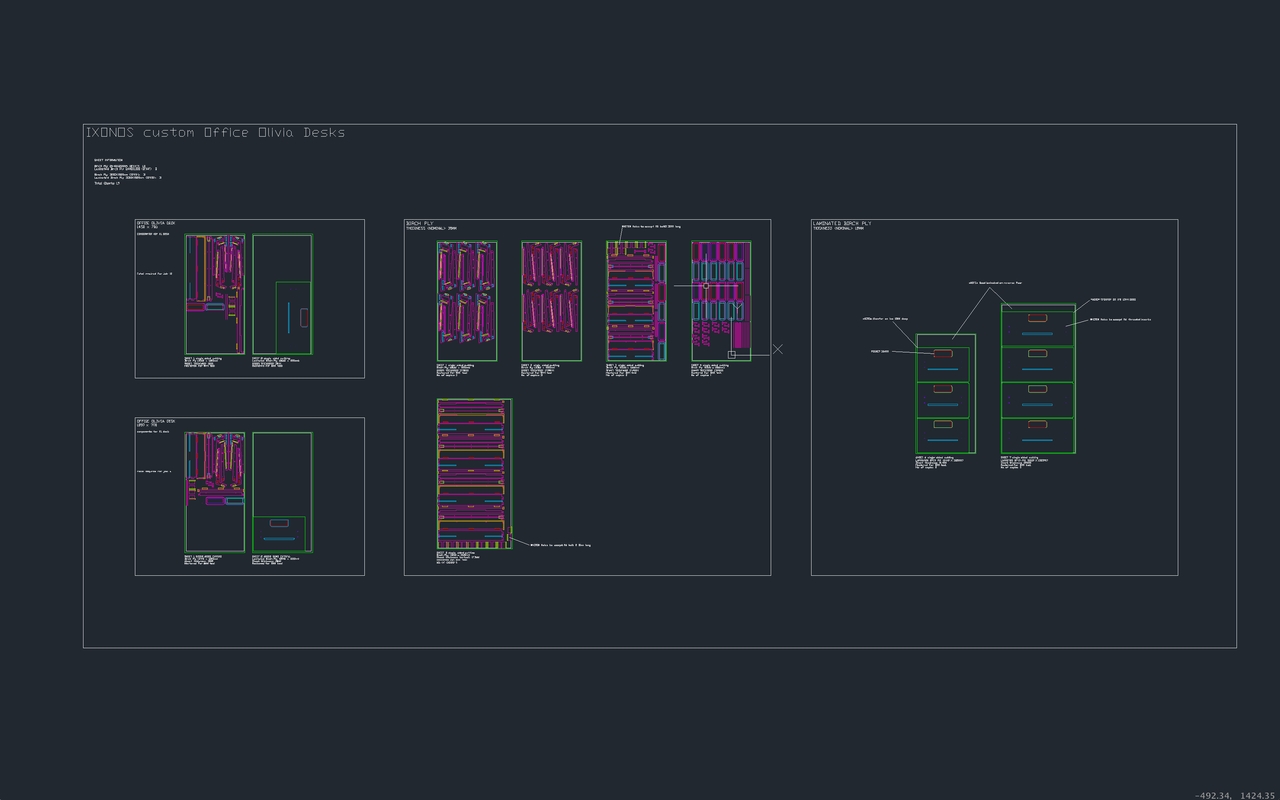The image size is (1280, 800).
Task: Click the OPT/02 OLIVIA DESK section label
Action: (155, 420)
